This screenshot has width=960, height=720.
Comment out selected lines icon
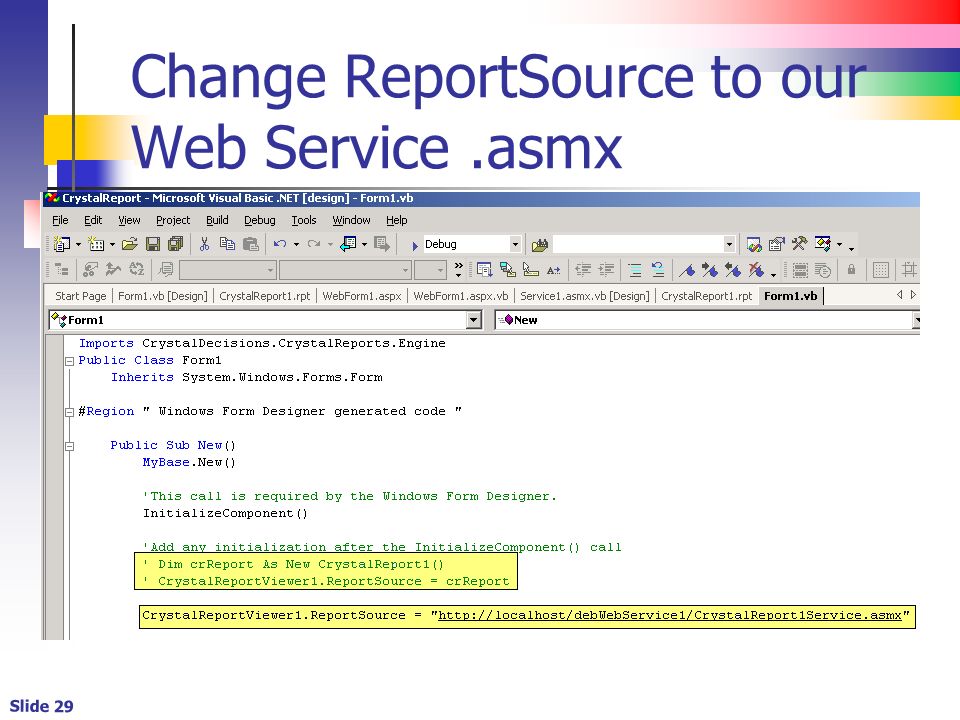[635, 269]
